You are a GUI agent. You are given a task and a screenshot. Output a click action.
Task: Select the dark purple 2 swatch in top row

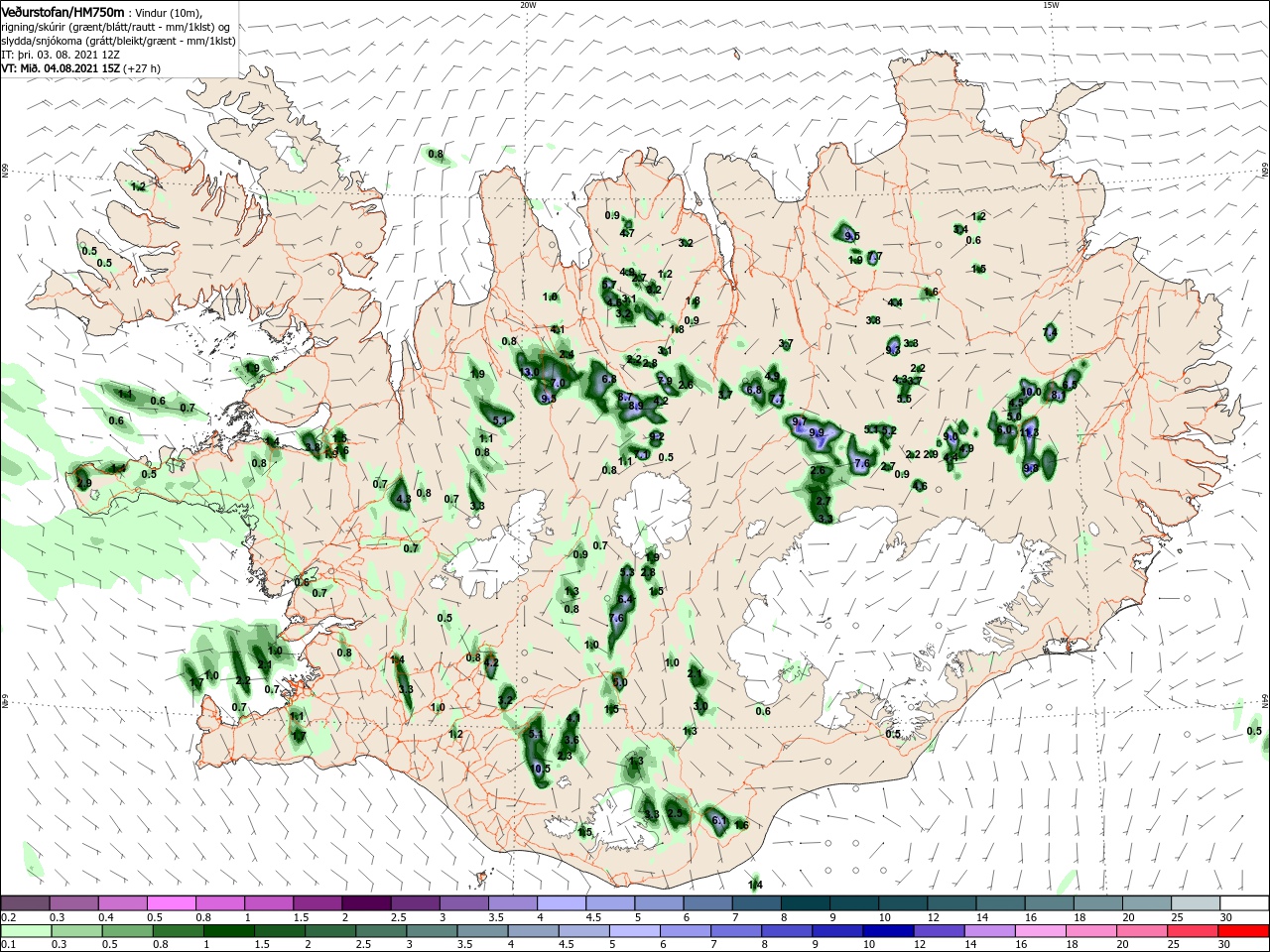click(369, 903)
